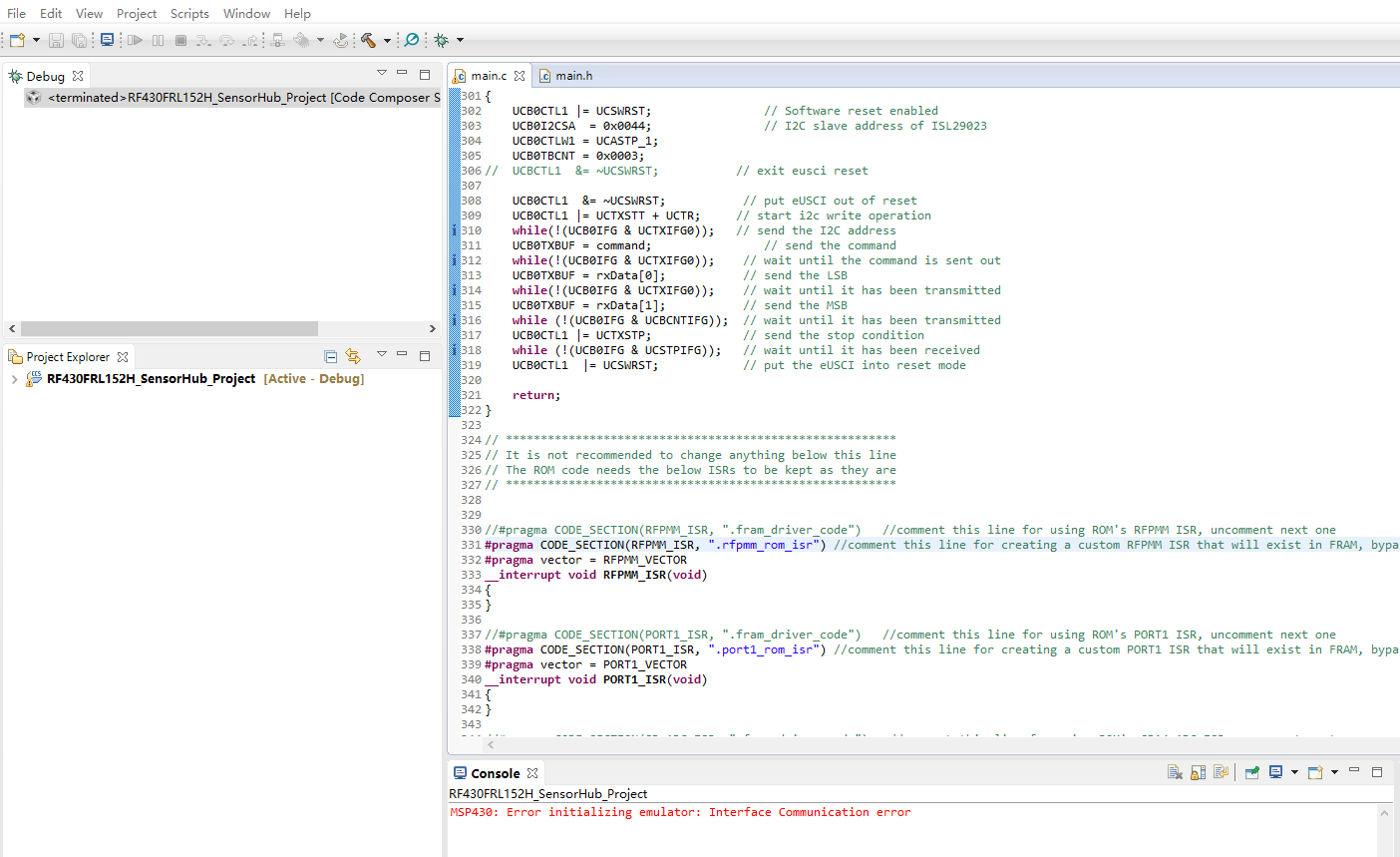The height and width of the screenshot is (857, 1400).
Task: Click the New wizard icon in toolbar
Action: pyautogui.click(x=17, y=40)
